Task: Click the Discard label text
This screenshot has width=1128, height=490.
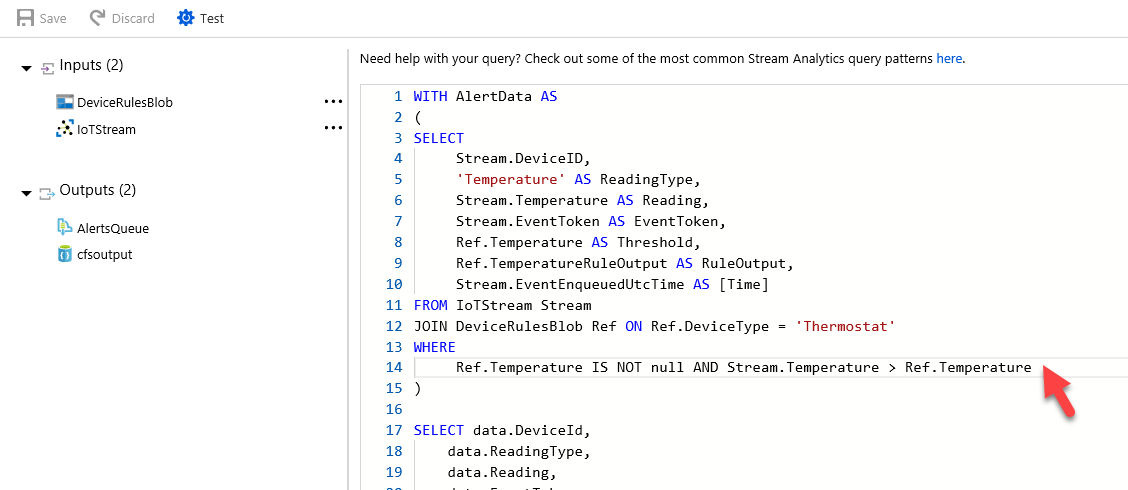Action: tap(133, 19)
